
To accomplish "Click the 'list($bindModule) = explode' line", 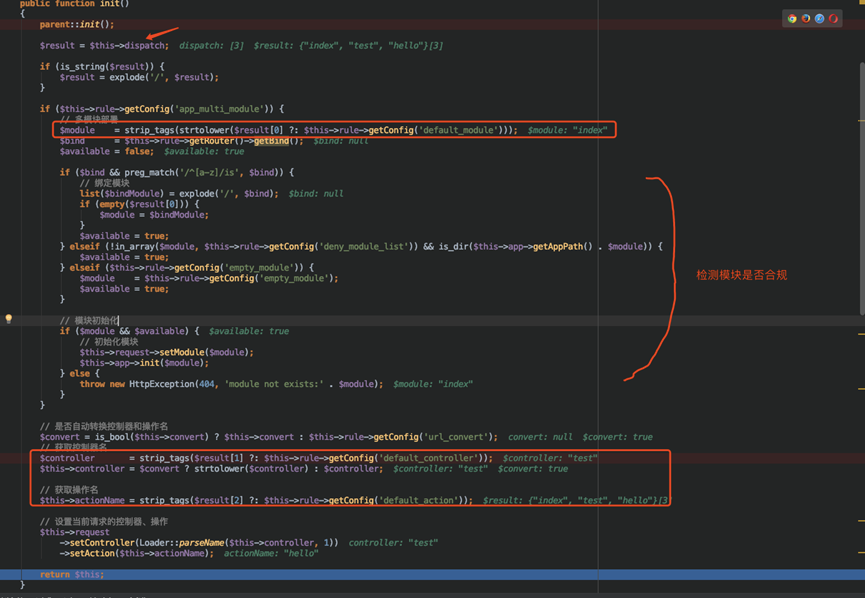I will coord(179,194).
